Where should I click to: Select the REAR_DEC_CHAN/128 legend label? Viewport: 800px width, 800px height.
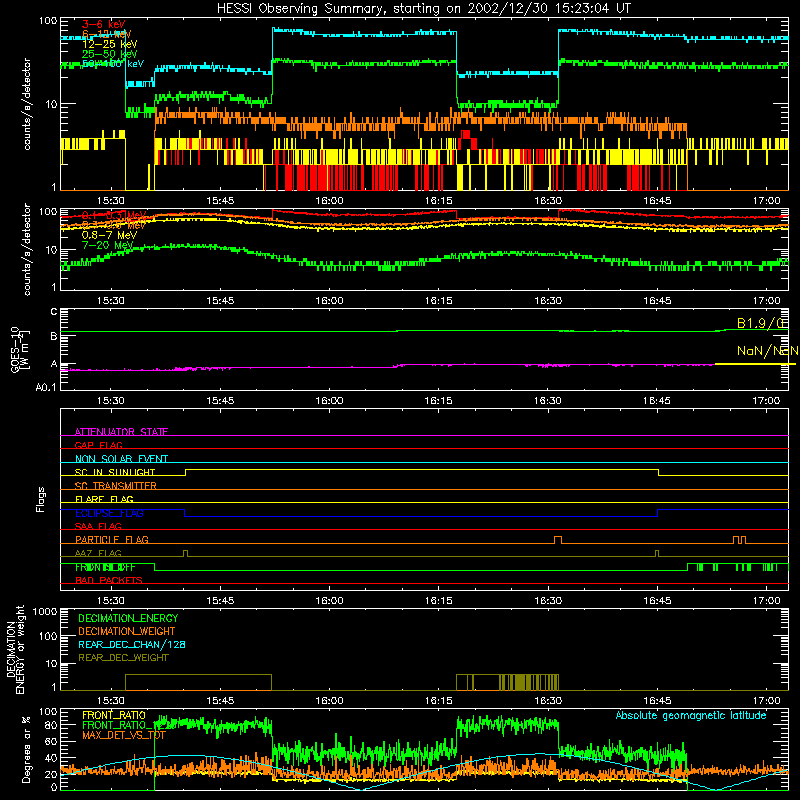(x=132, y=644)
